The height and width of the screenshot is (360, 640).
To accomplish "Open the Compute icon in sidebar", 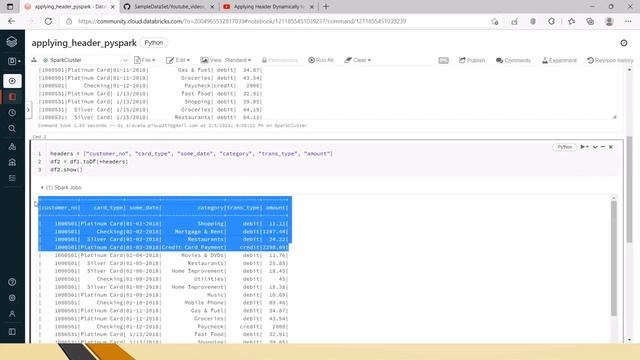I will [x=12, y=162].
